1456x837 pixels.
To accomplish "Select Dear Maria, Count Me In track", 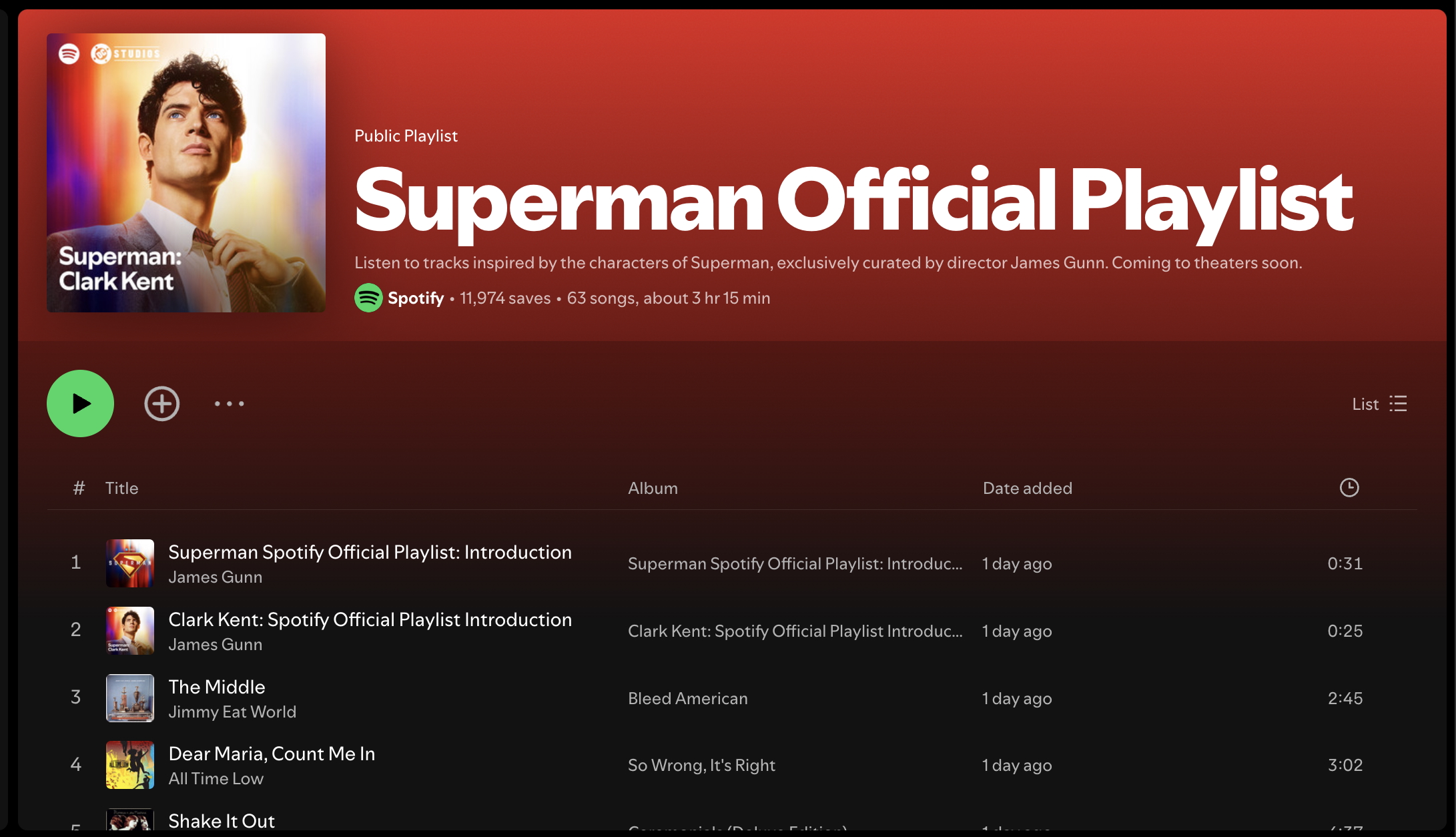I will (x=272, y=754).
